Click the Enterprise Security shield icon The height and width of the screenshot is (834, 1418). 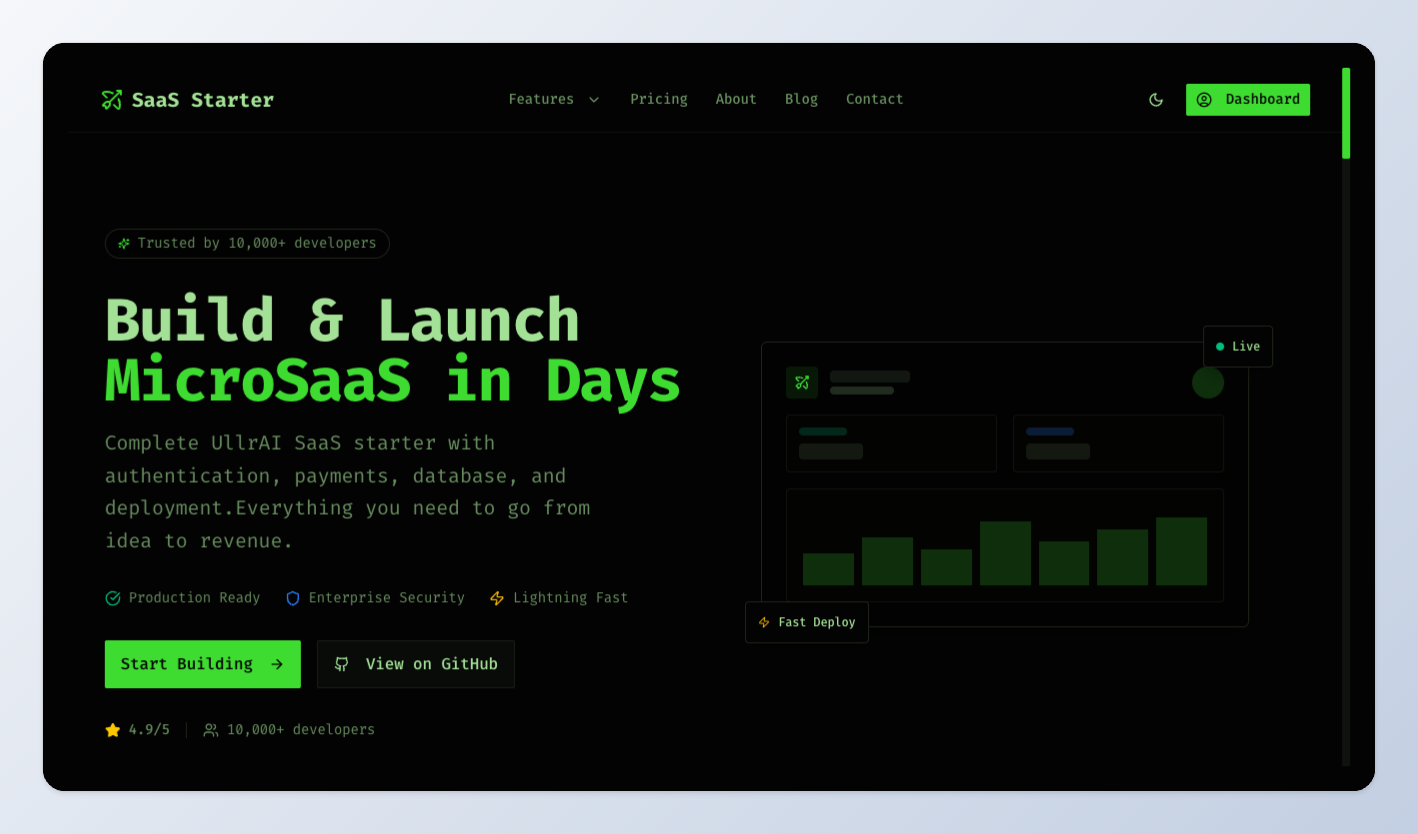pyautogui.click(x=293, y=598)
